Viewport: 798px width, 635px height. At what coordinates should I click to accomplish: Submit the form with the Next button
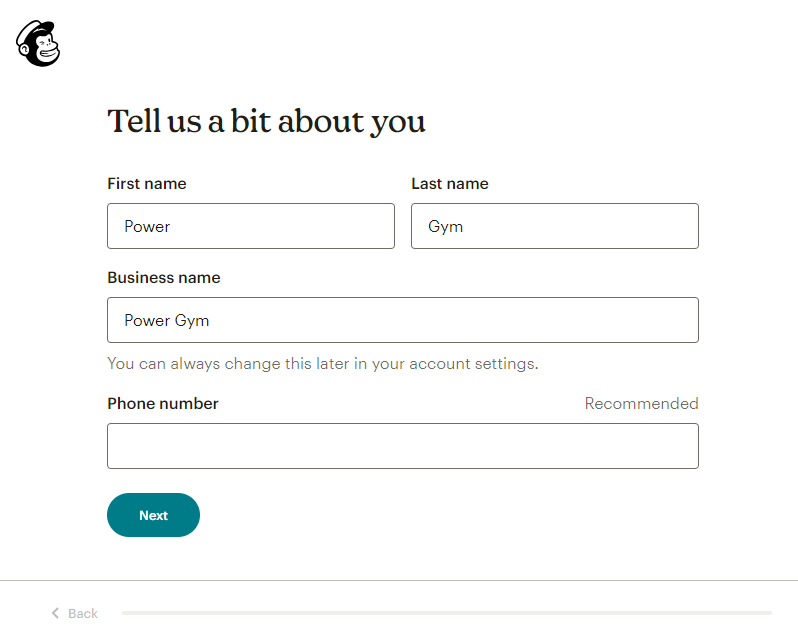point(153,515)
